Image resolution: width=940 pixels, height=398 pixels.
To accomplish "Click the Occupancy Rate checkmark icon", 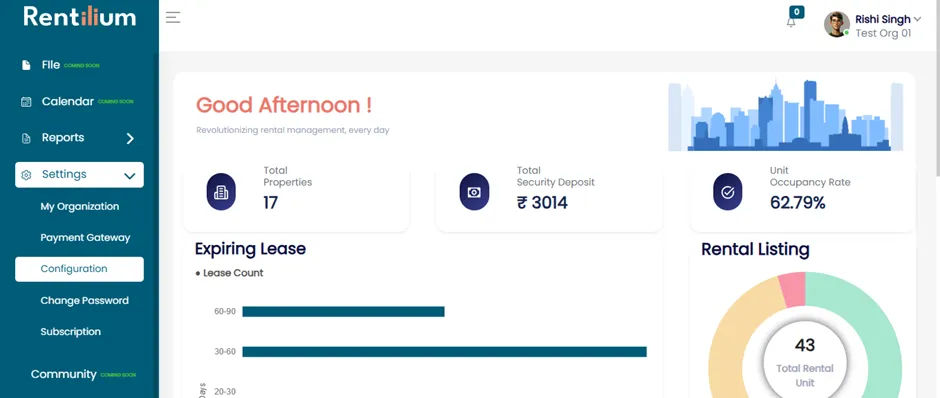I will tap(727, 192).
